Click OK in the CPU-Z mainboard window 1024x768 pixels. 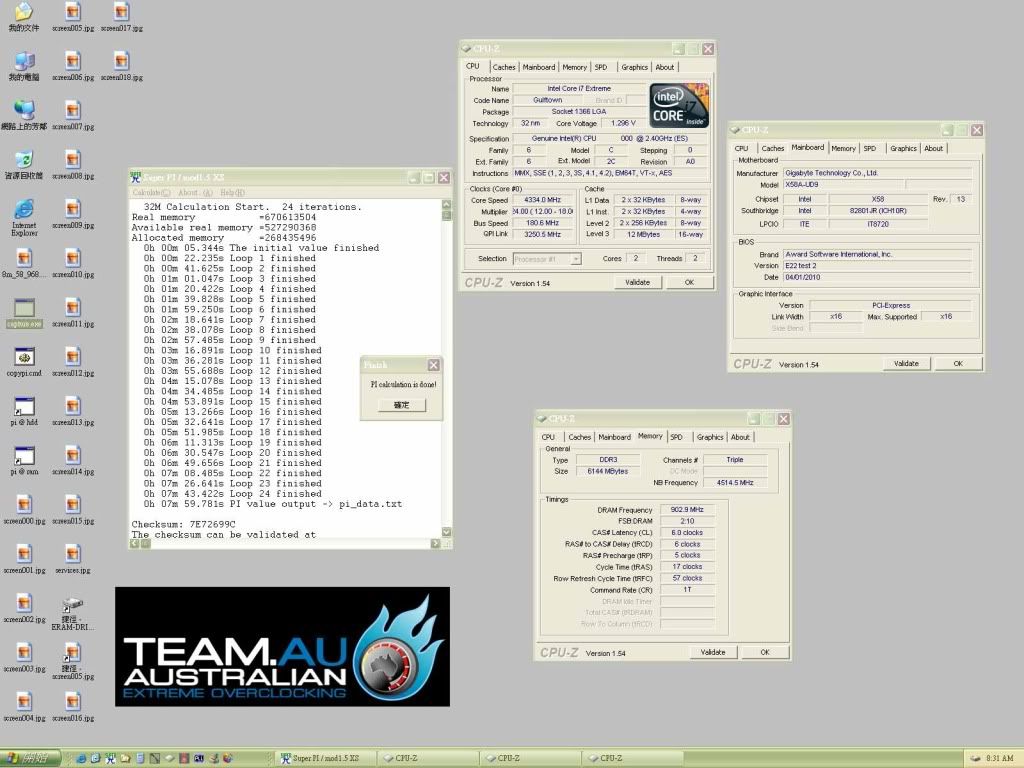[958, 364]
